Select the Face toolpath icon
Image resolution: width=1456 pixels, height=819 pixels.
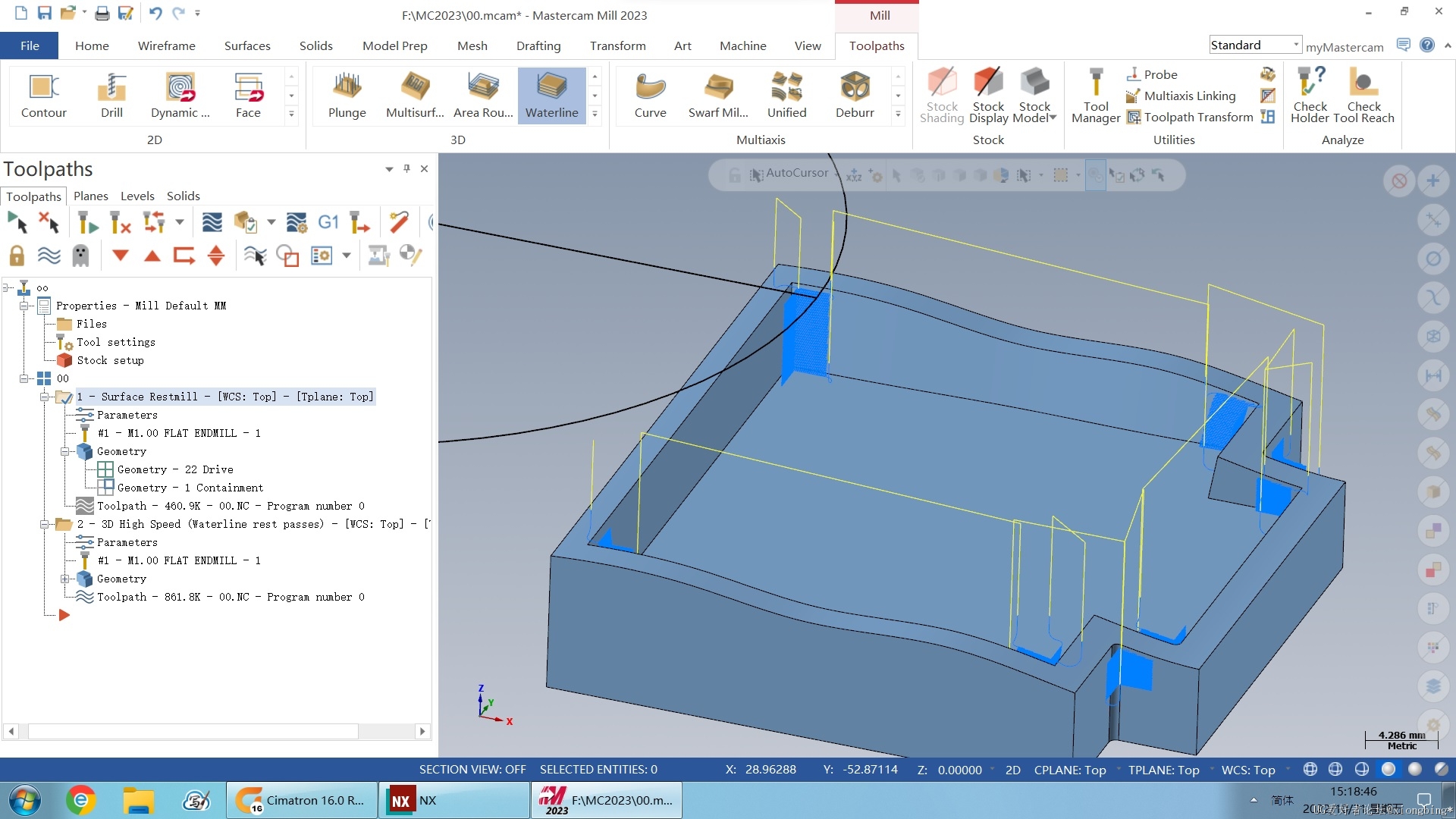pyautogui.click(x=248, y=96)
